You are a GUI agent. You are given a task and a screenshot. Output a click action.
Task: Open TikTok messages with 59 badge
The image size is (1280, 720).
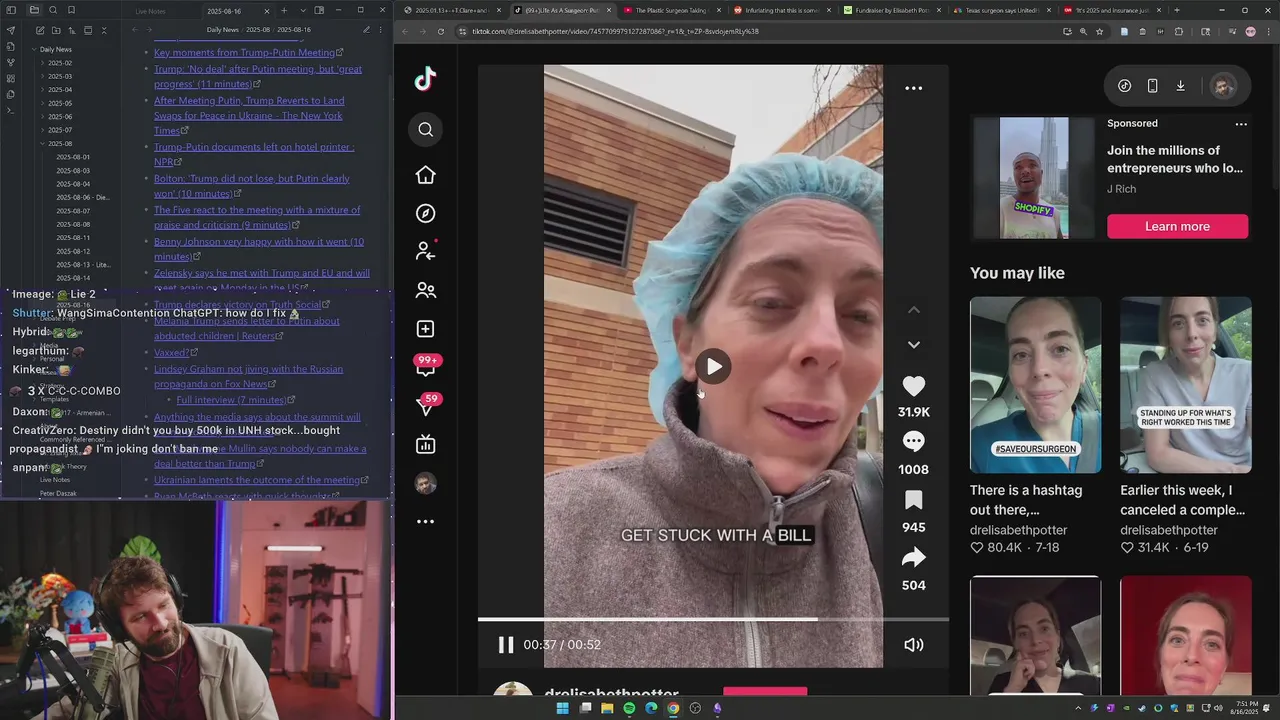pos(427,405)
